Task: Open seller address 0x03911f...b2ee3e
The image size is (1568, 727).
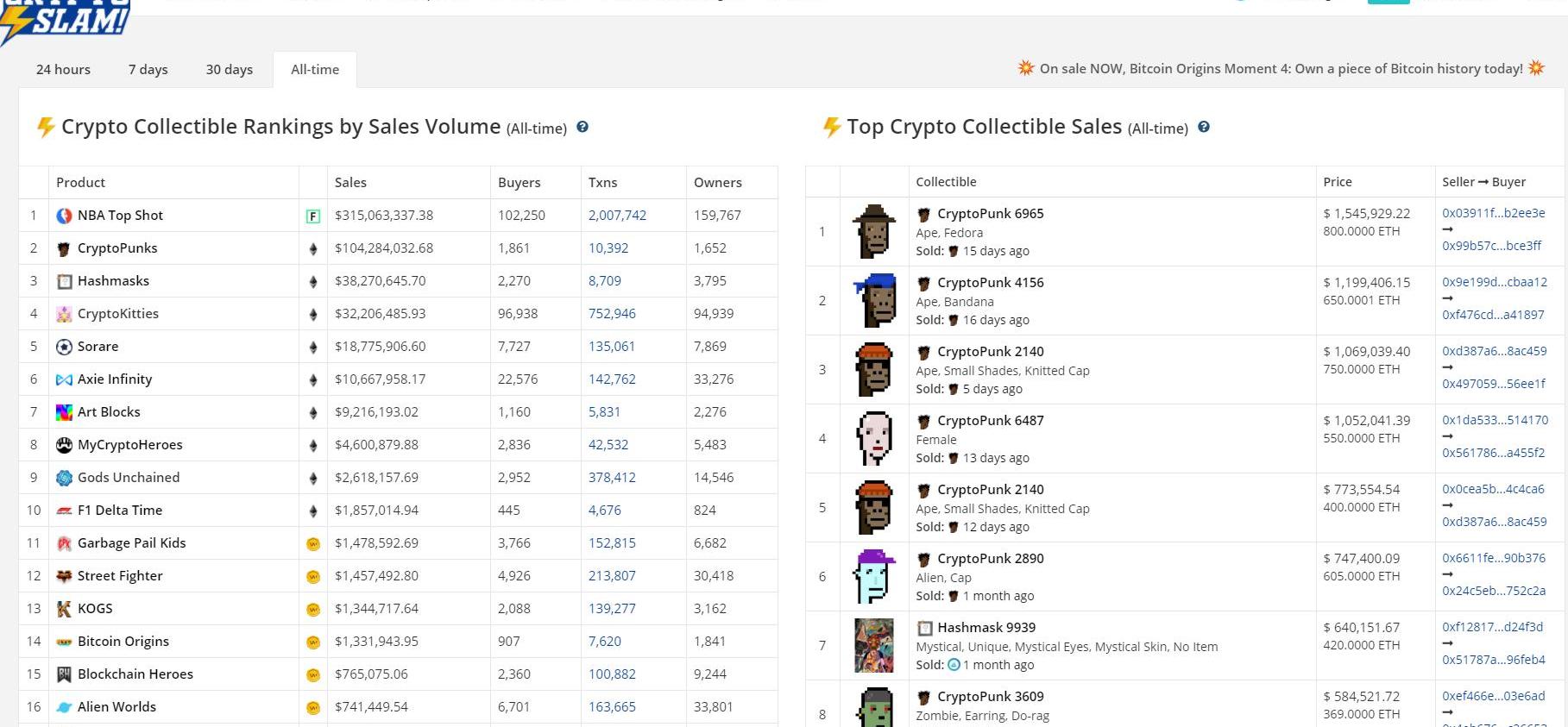Action: pyautogui.click(x=1494, y=213)
